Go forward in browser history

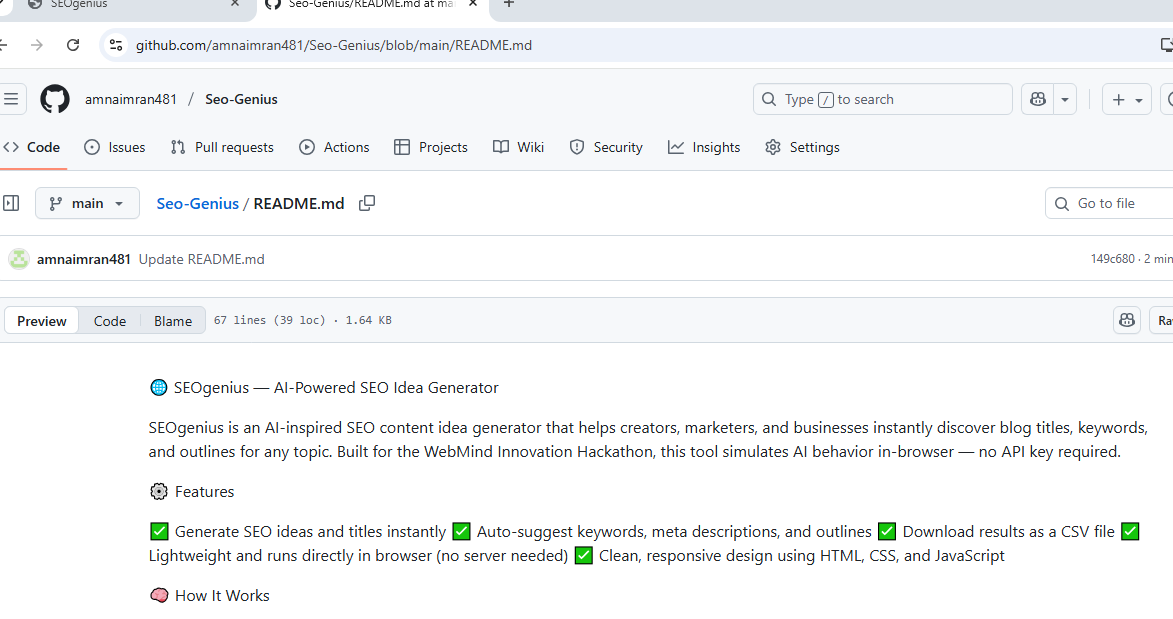(x=37, y=45)
